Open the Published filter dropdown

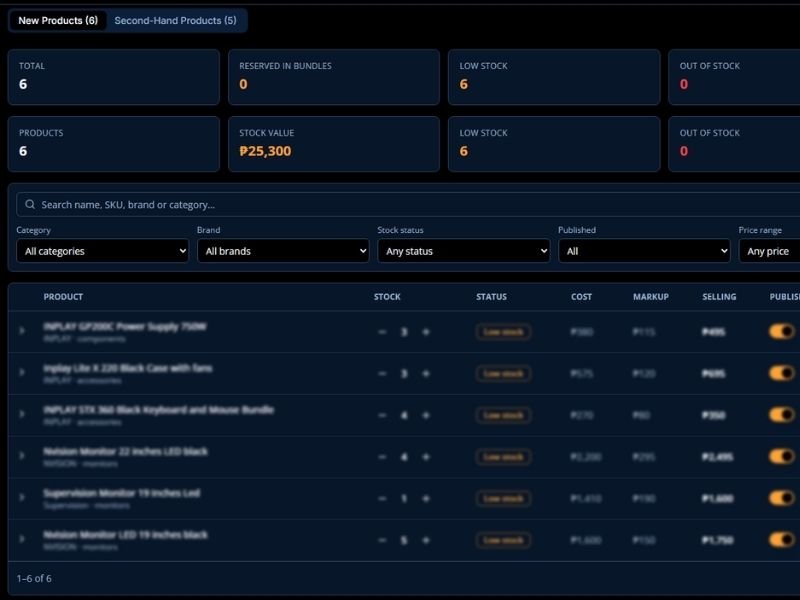pyautogui.click(x=644, y=251)
